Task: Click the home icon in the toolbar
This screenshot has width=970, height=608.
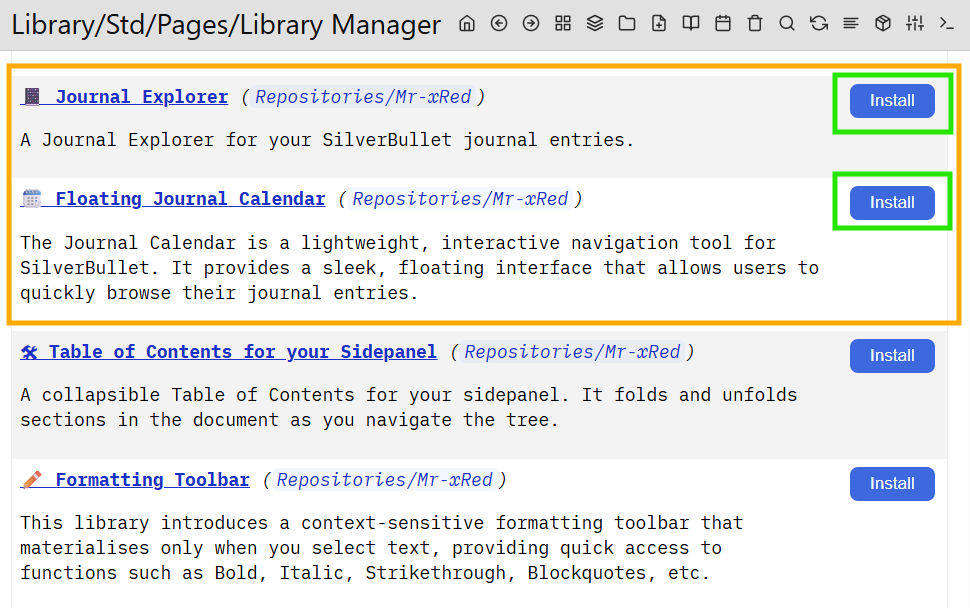Action: tap(467, 24)
